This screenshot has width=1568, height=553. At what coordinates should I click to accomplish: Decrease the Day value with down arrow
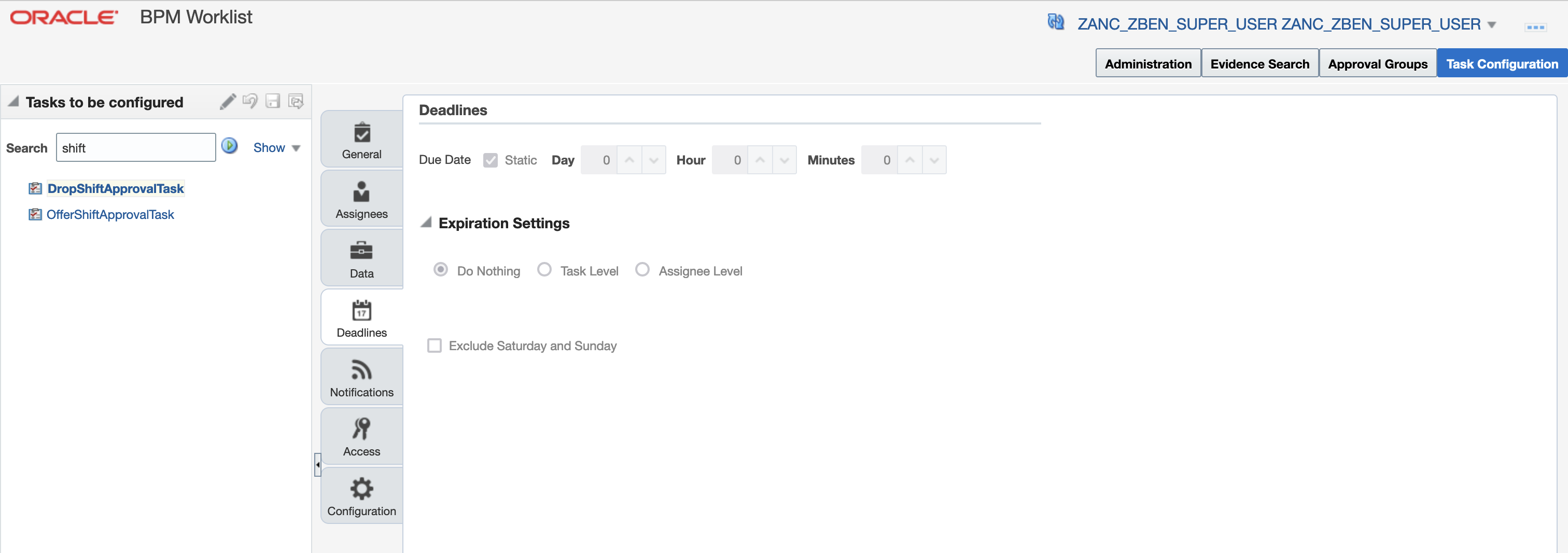[x=654, y=160]
